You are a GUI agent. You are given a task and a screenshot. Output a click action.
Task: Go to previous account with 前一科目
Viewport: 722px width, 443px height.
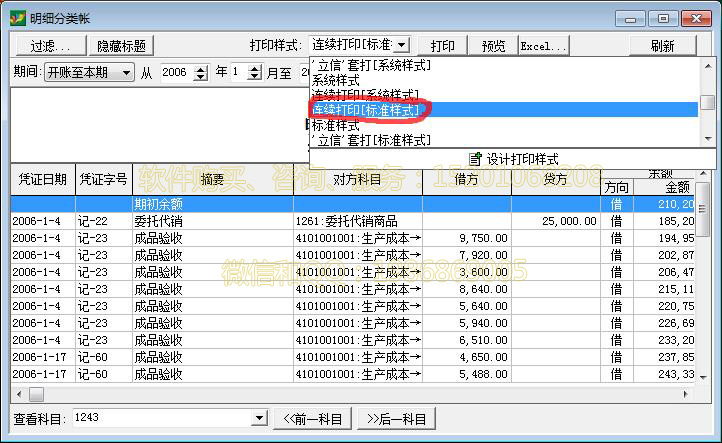[312, 419]
